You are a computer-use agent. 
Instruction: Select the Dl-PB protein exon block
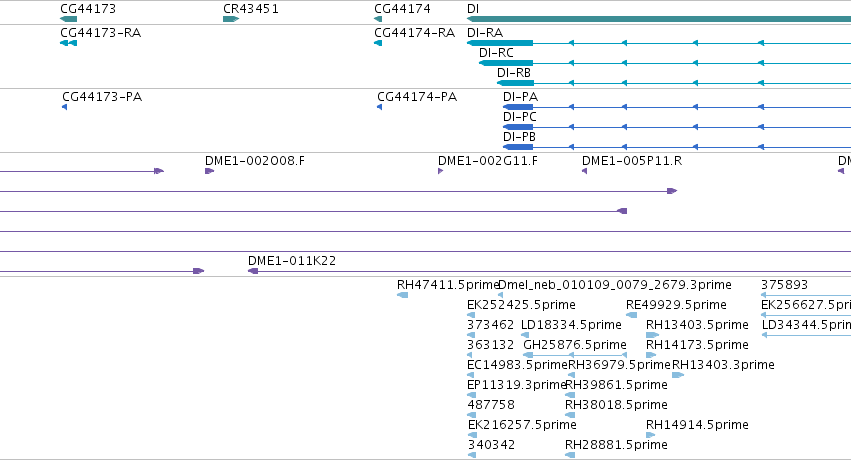pyautogui.click(x=518, y=147)
